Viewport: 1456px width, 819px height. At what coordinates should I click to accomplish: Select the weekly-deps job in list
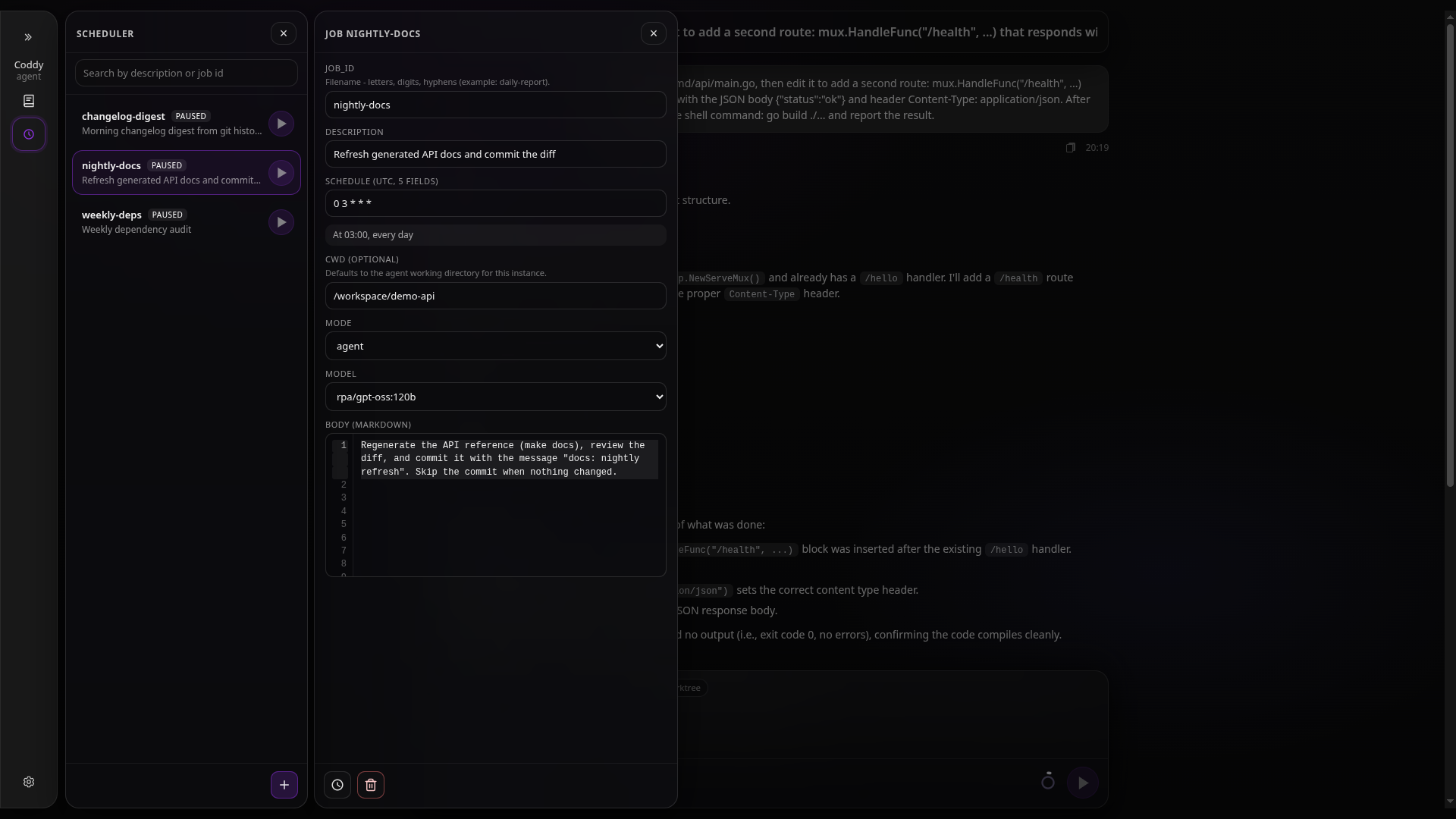tap(171, 222)
